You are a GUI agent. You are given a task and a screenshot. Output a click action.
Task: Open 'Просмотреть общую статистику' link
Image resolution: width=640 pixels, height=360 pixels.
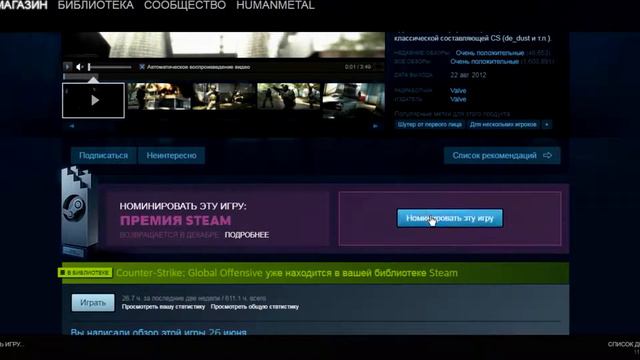tap(255, 307)
